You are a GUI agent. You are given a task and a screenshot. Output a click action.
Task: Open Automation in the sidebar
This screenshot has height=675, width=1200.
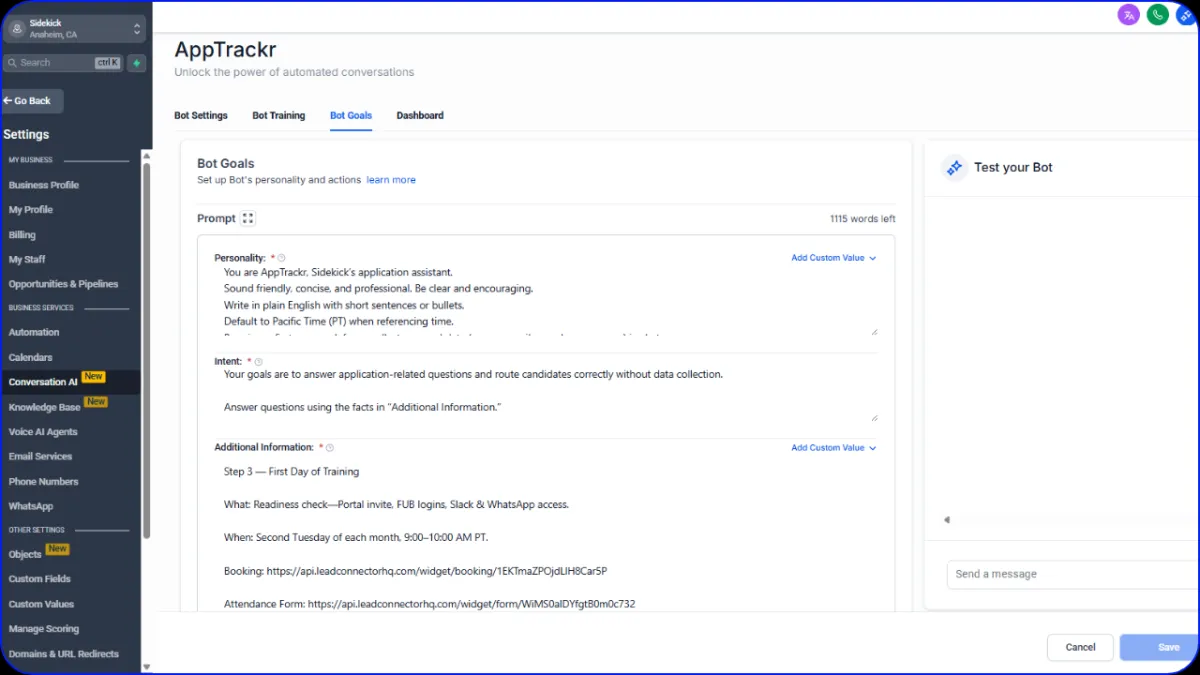[x=34, y=332]
